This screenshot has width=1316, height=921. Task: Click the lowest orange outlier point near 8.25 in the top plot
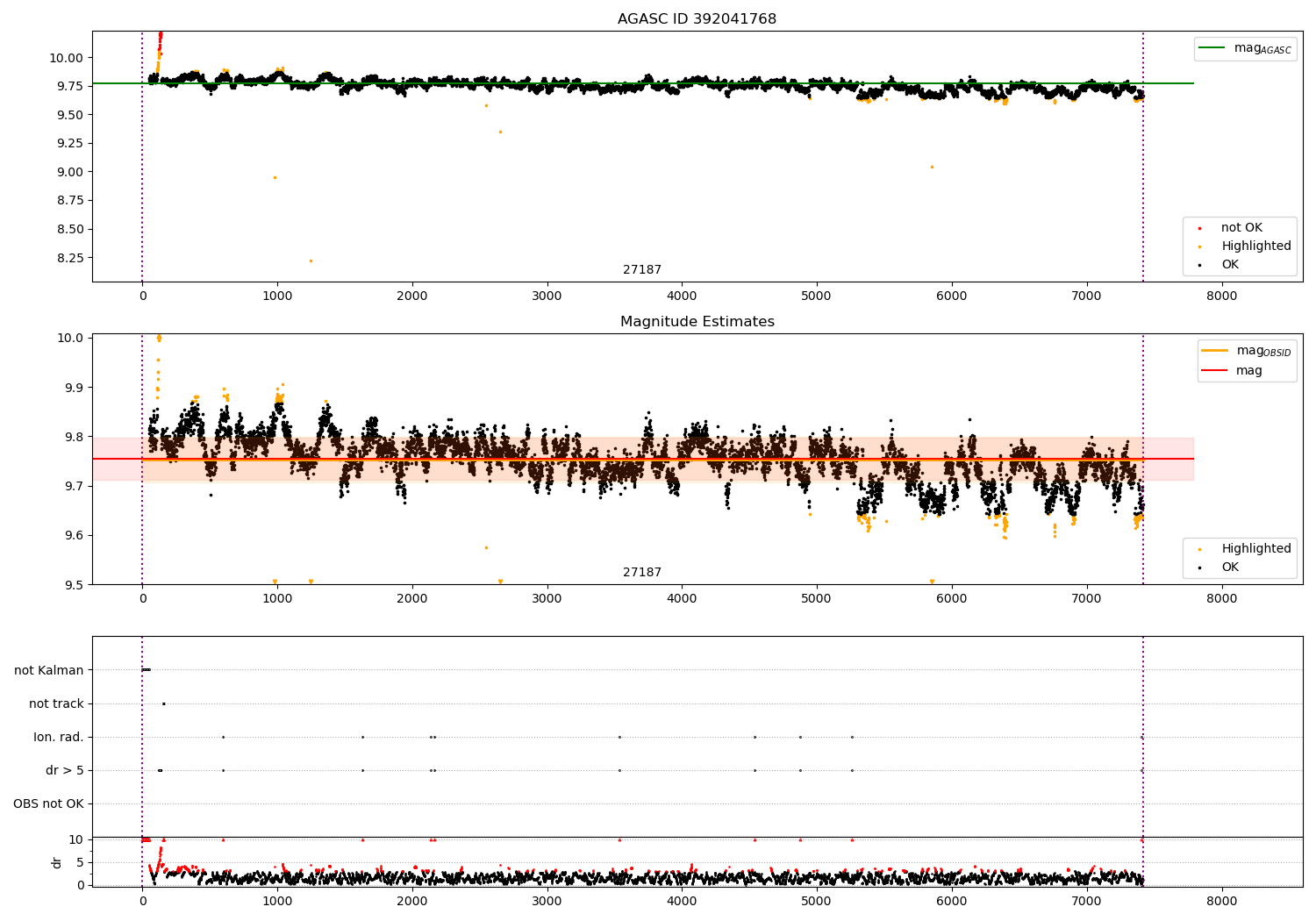tap(311, 261)
